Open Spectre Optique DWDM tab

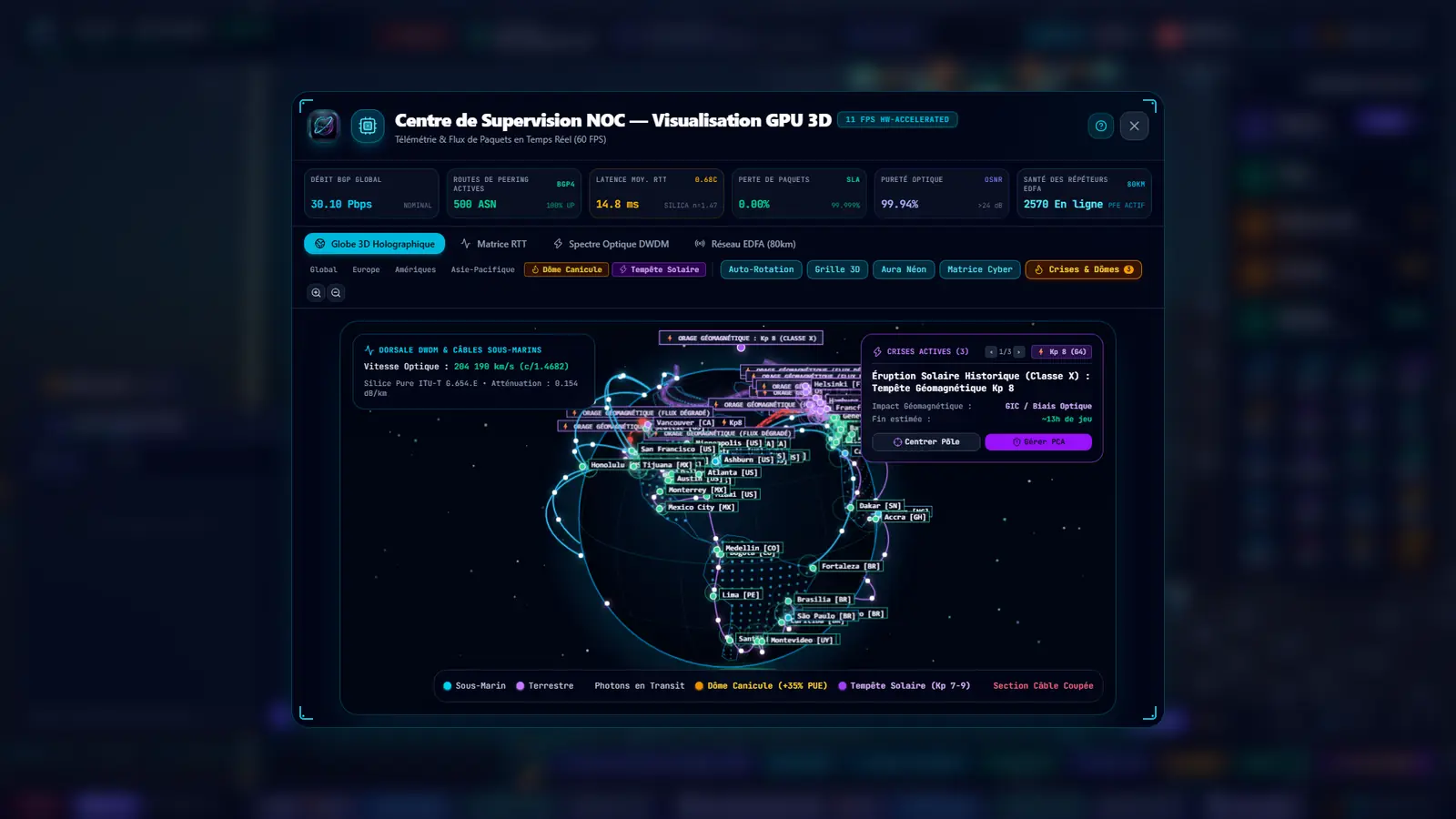click(x=611, y=244)
